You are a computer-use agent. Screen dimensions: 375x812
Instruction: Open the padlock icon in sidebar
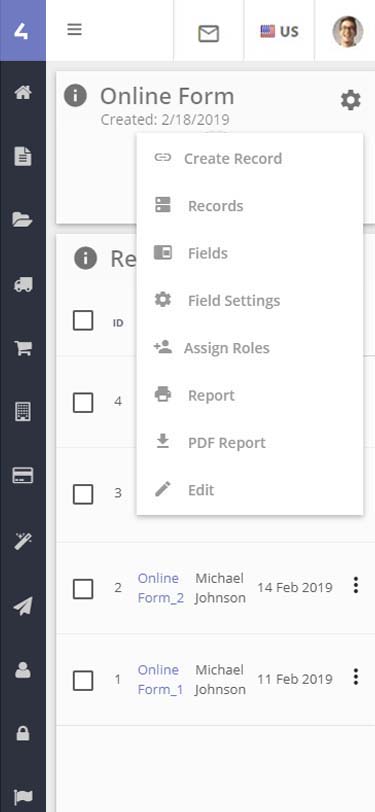coord(23,734)
